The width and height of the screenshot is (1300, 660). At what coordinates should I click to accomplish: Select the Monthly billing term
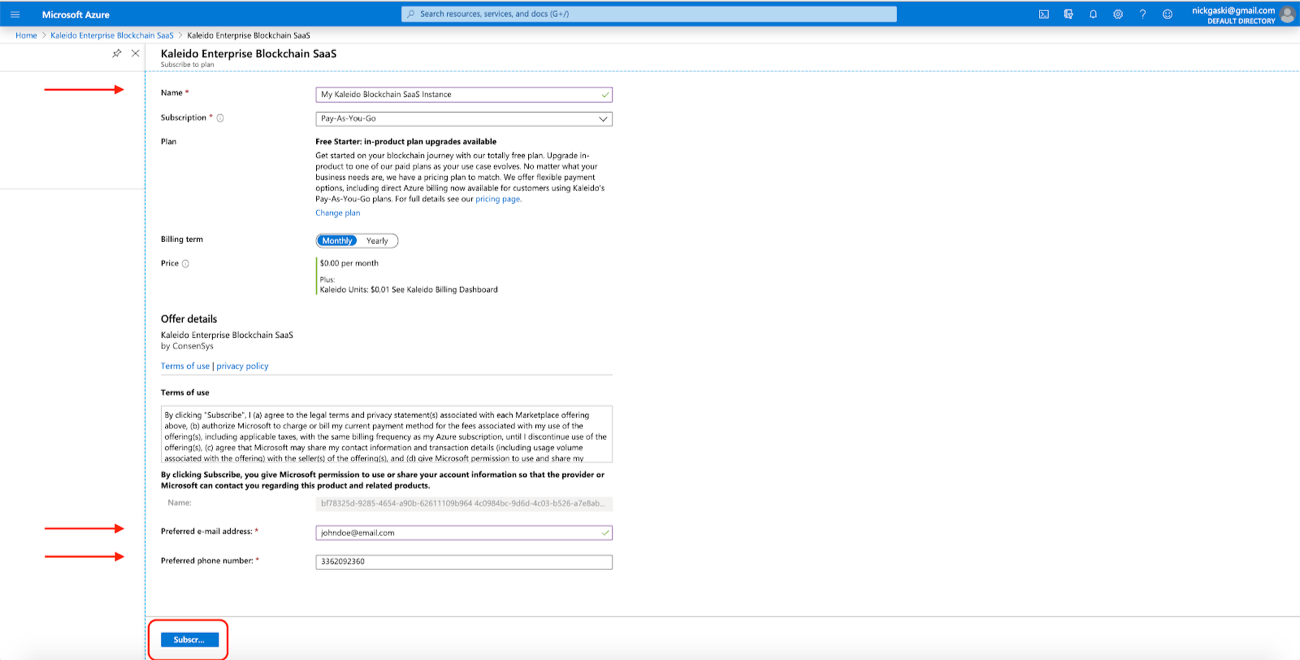[x=337, y=241]
